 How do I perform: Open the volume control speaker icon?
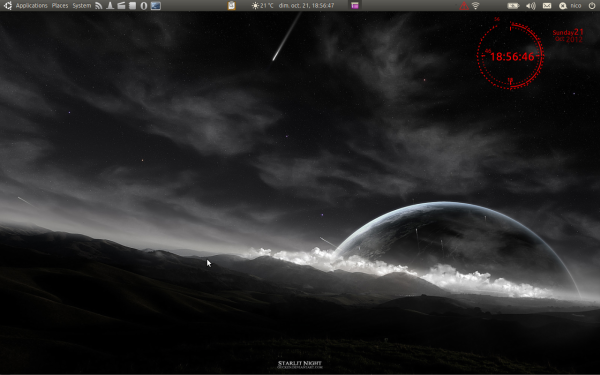[531, 5]
